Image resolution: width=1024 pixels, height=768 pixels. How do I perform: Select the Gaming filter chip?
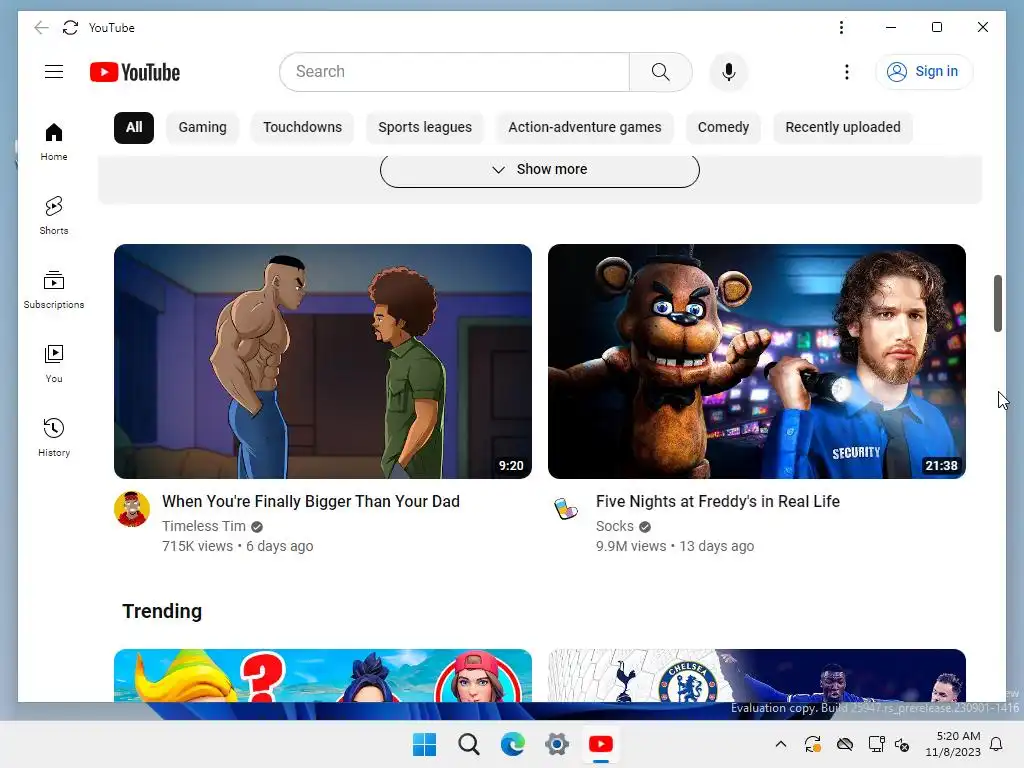[x=202, y=127]
